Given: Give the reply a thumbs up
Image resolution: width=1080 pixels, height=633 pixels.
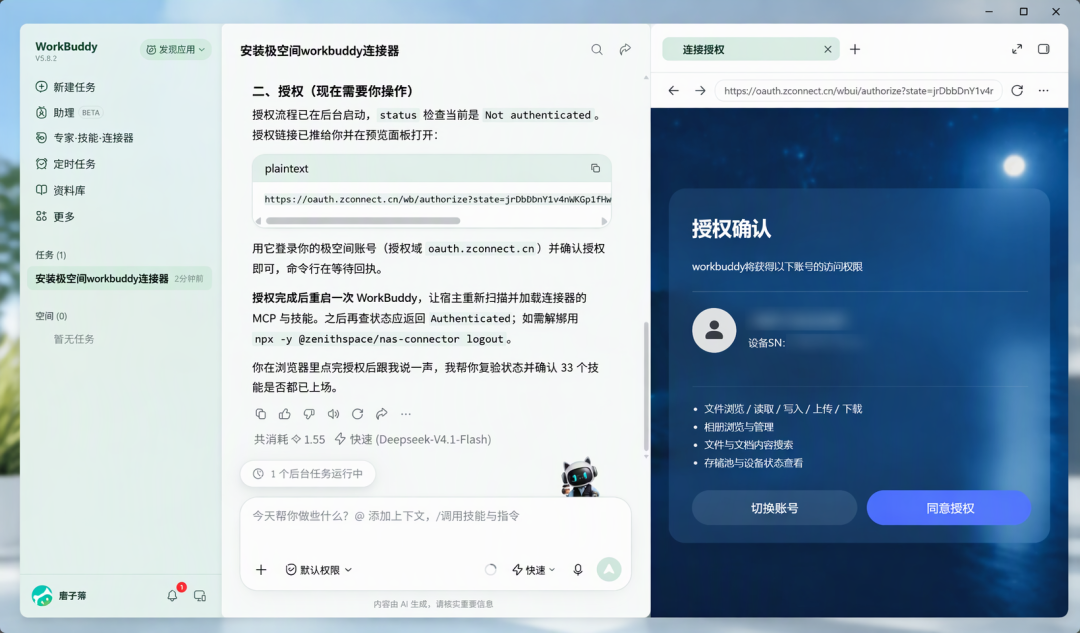Looking at the screenshot, I should tap(284, 414).
